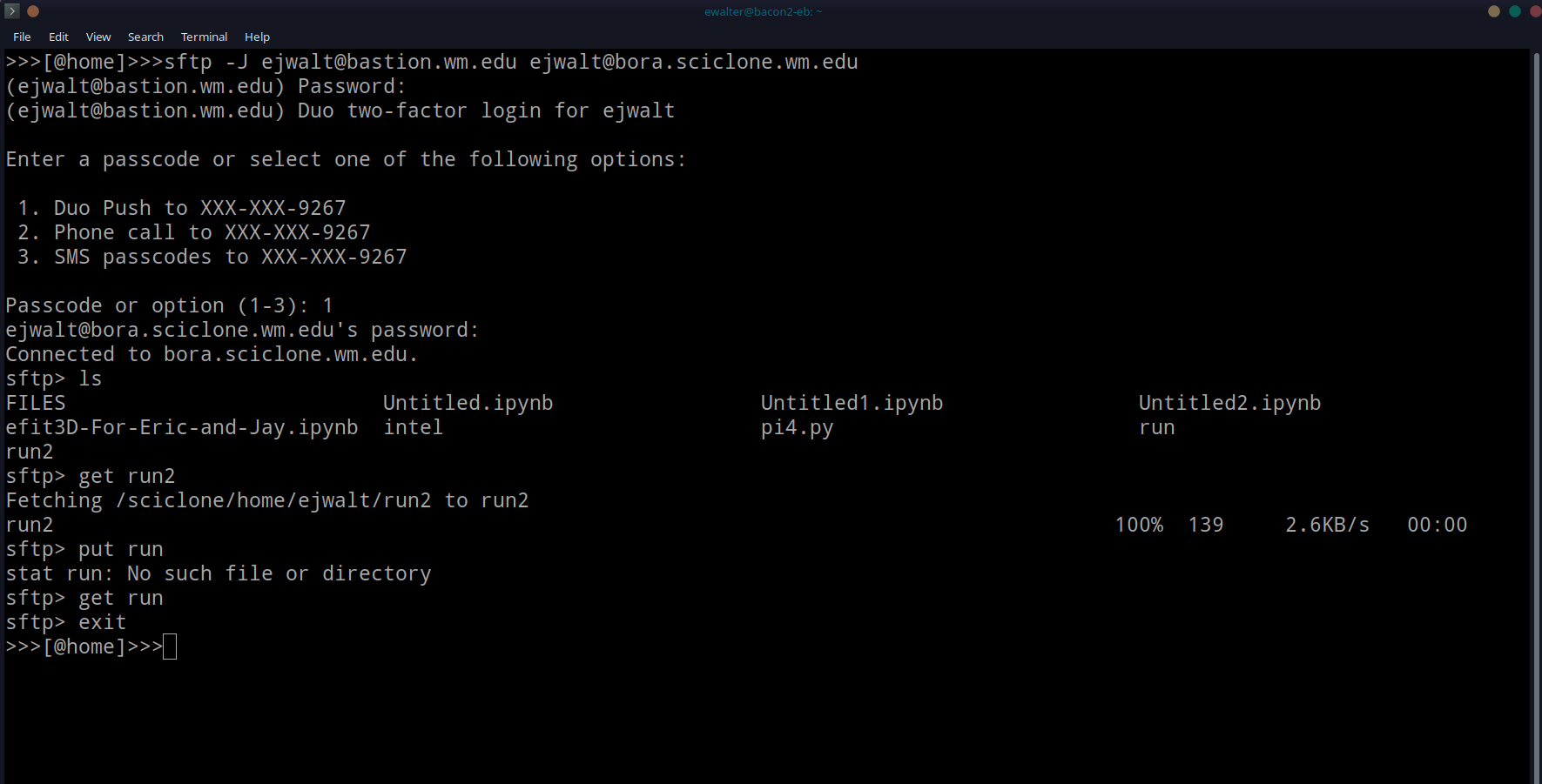Click the 'Duo Push to XXX-XXX-9267' option line
Screen dimensions: 1542x784
[x=199, y=208]
